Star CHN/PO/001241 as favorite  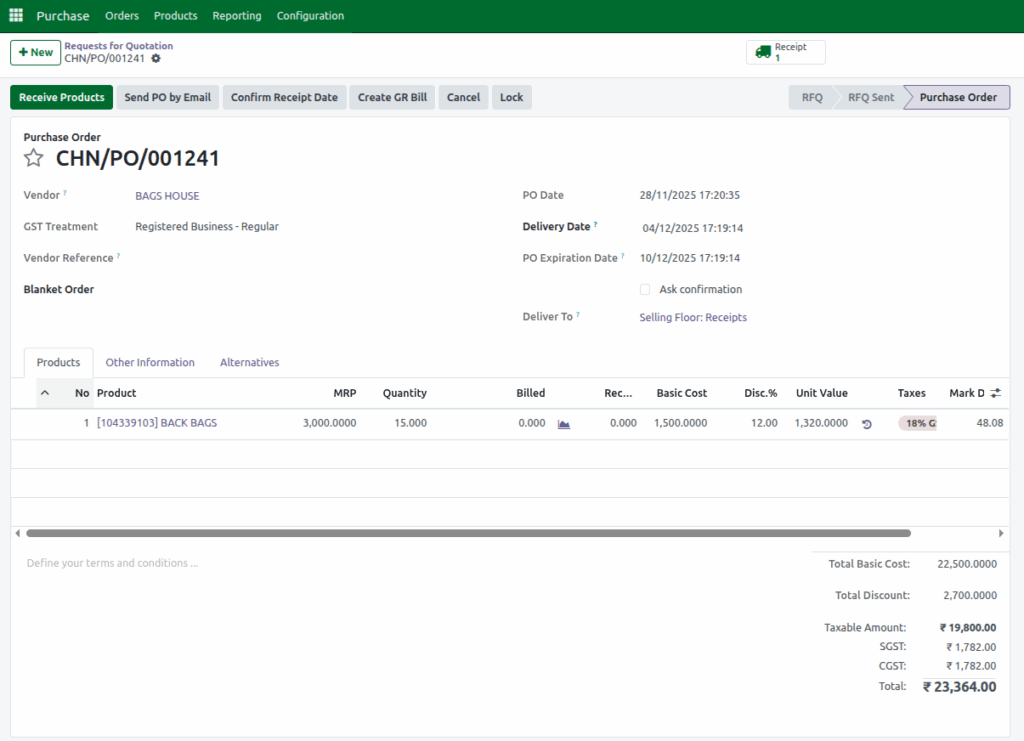click(x=33, y=157)
